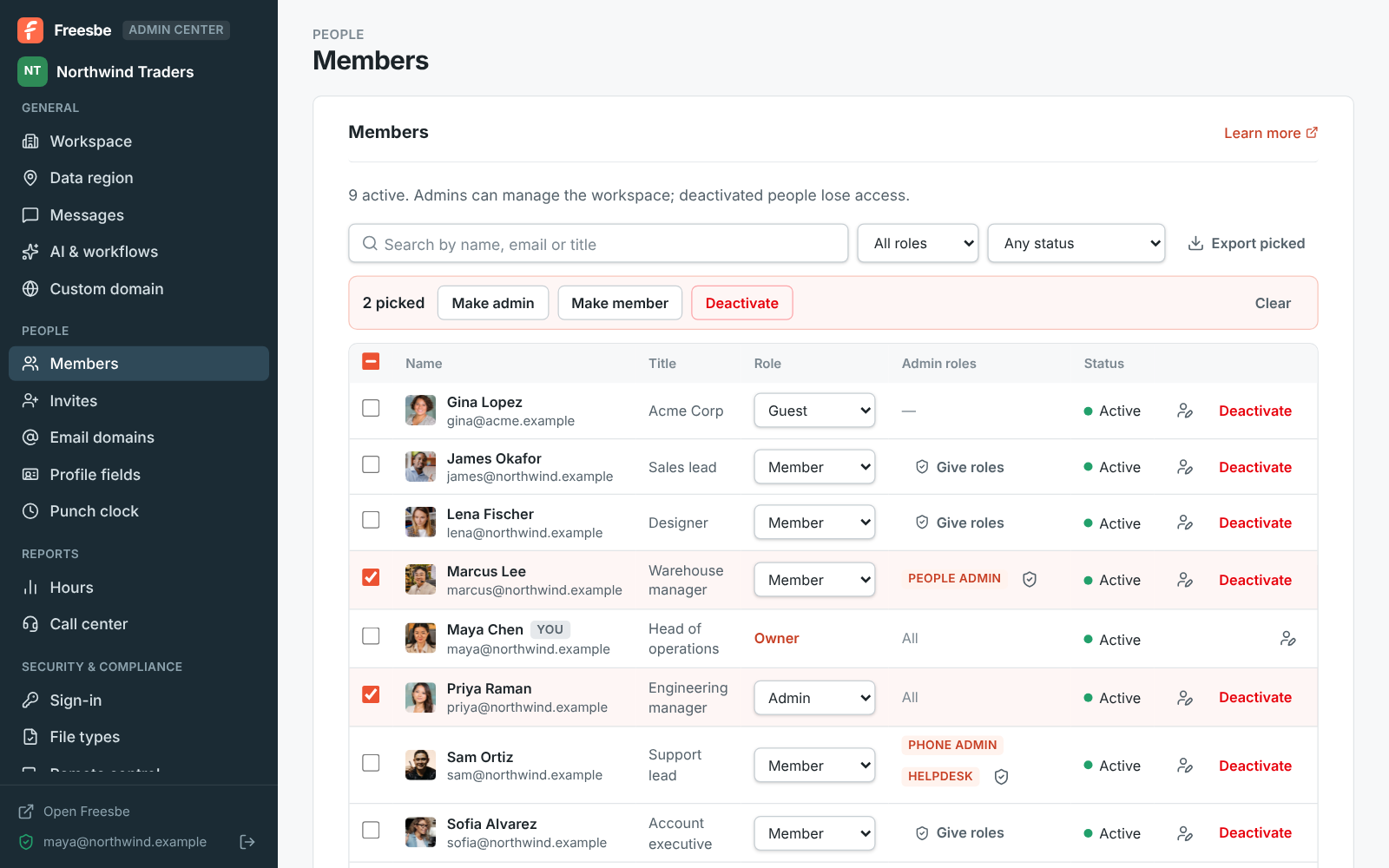Click the shield icon next to HELPDESK badge
The width and height of the screenshot is (1389, 868).
[x=1001, y=777]
